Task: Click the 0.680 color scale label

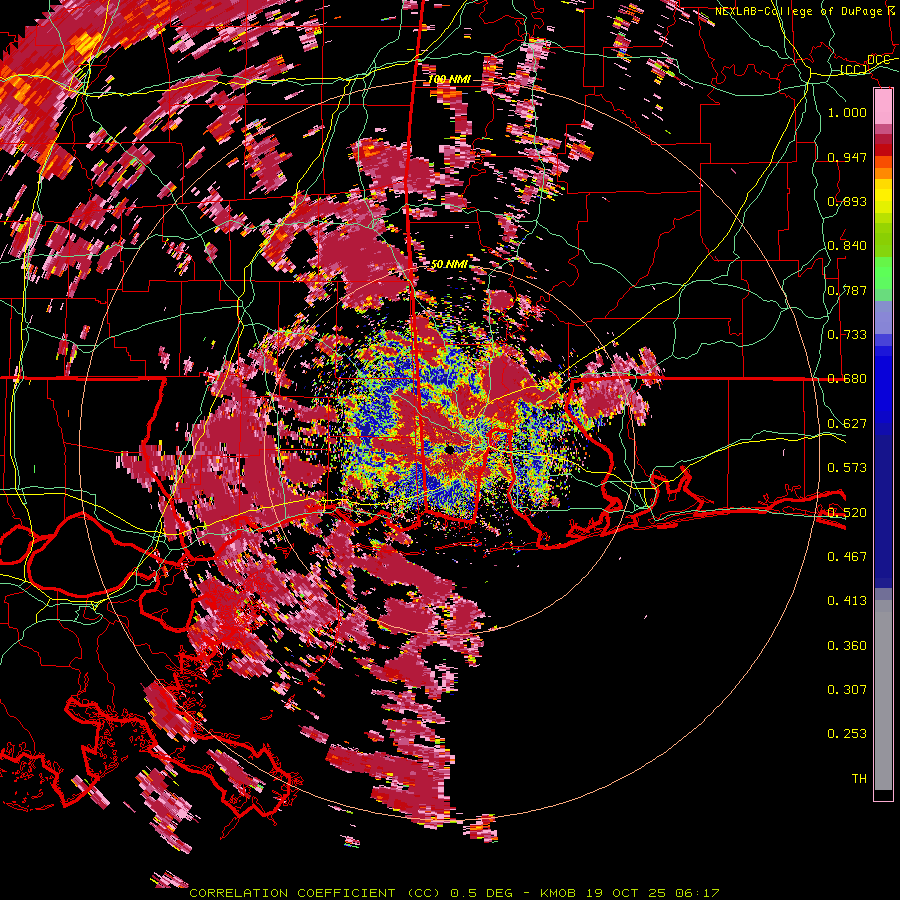Action: pos(847,379)
